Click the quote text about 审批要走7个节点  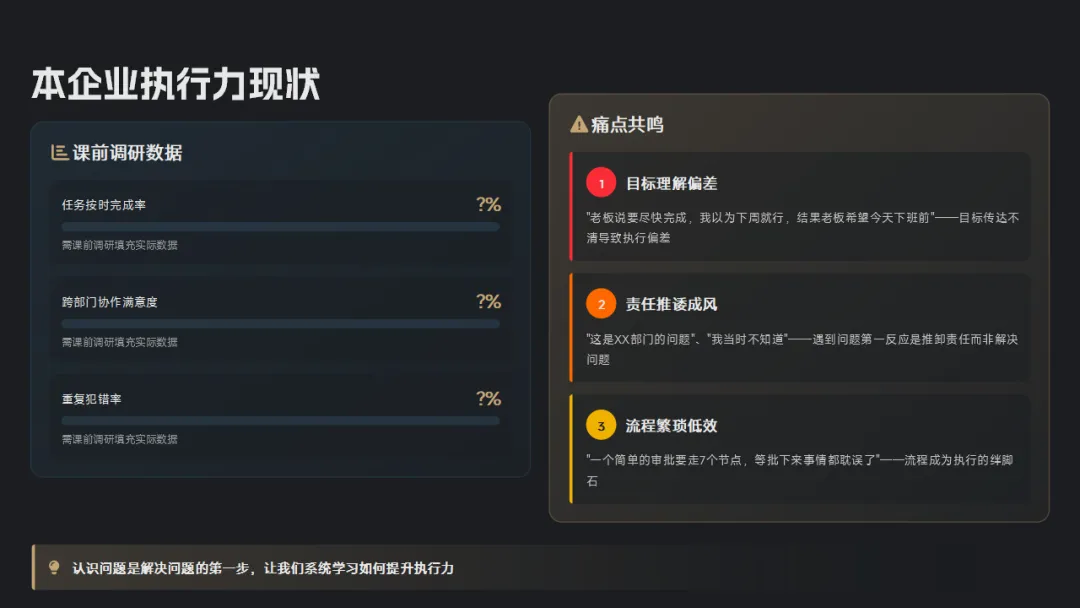pyautogui.click(x=800, y=470)
